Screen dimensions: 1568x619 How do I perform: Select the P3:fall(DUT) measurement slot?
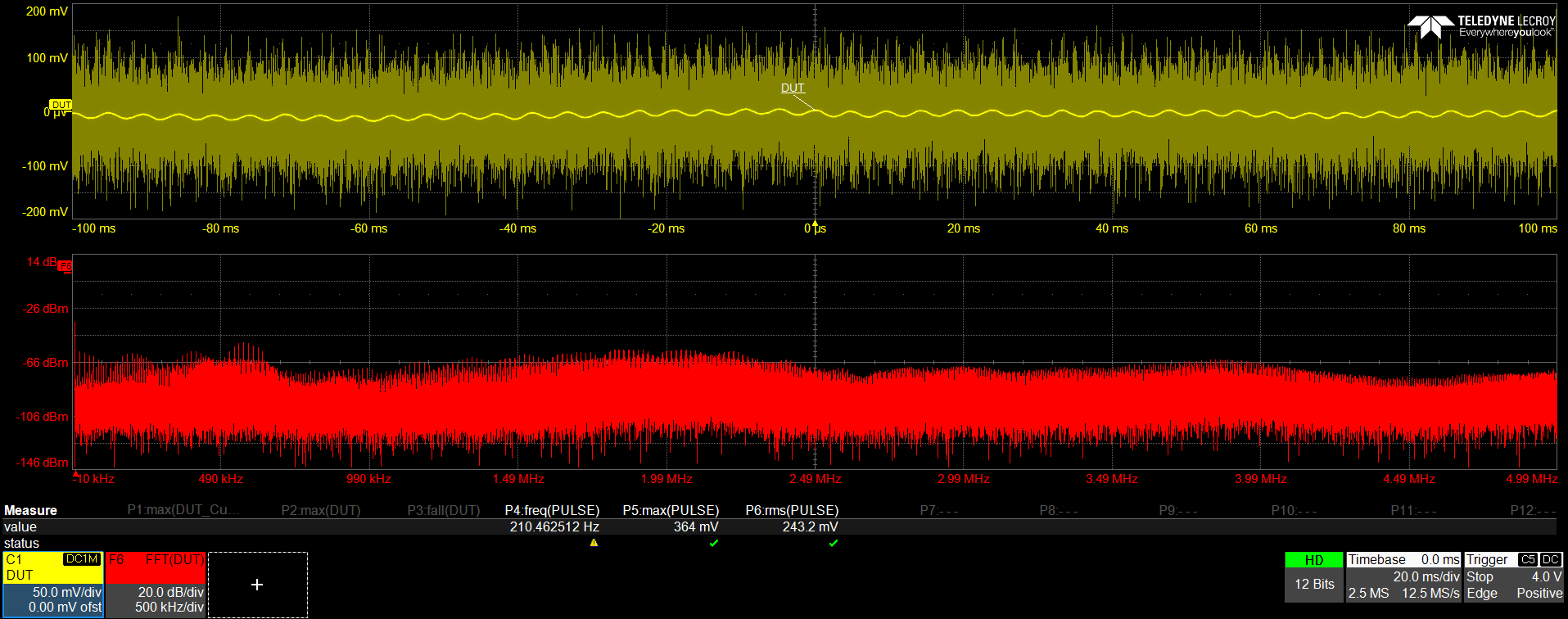coord(444,510)
